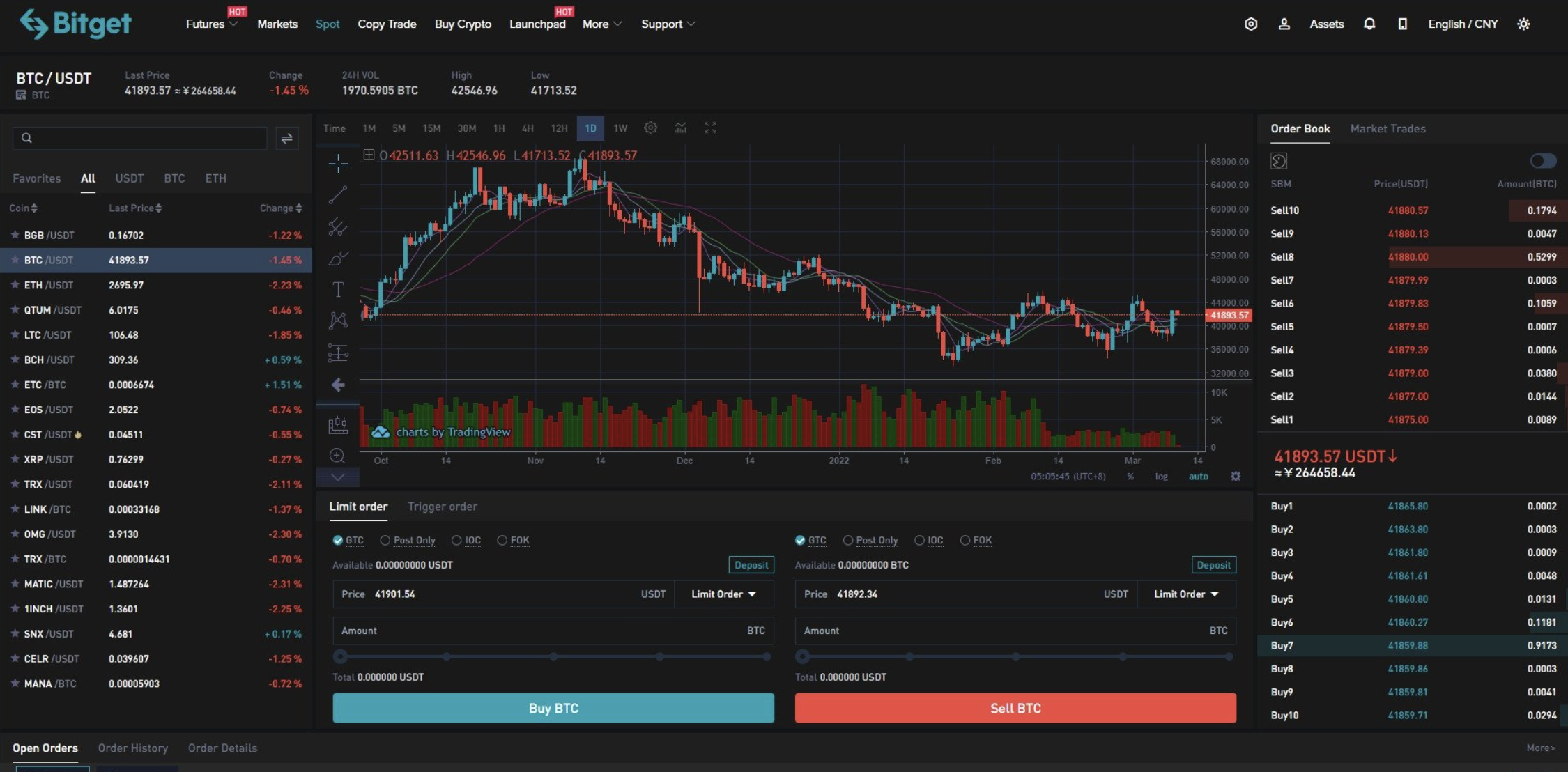This screenshot has height=772, width=1568.
Task: Open the mobile app phone icon
Action: 1403,24
